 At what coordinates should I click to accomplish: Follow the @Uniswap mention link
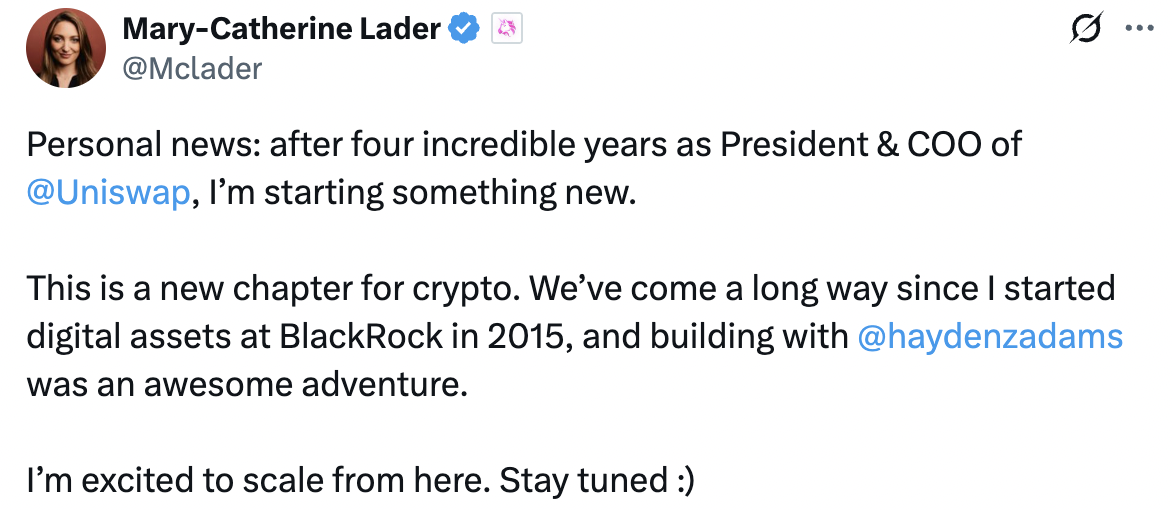click(108, 193)
